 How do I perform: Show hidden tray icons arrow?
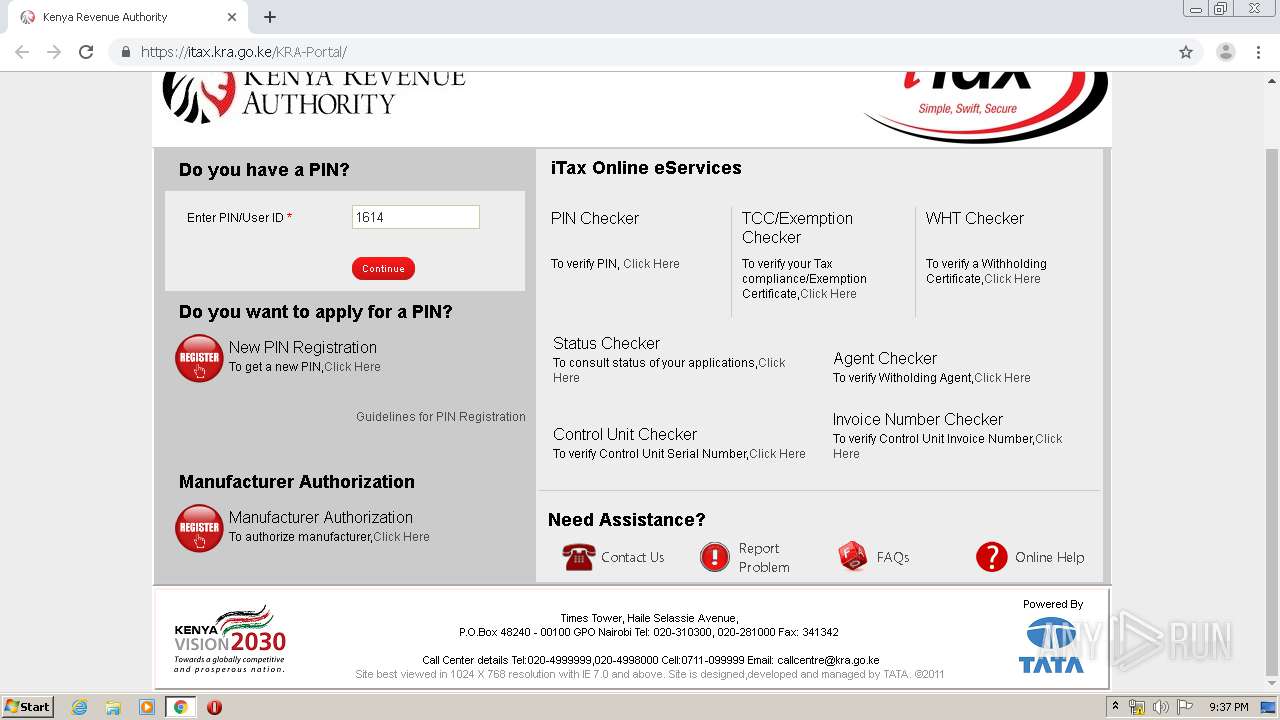coord(1115,707)
